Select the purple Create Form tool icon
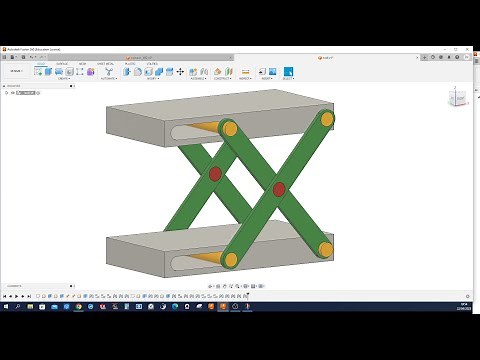The image size is (480, 360). [x=91, y=71]
